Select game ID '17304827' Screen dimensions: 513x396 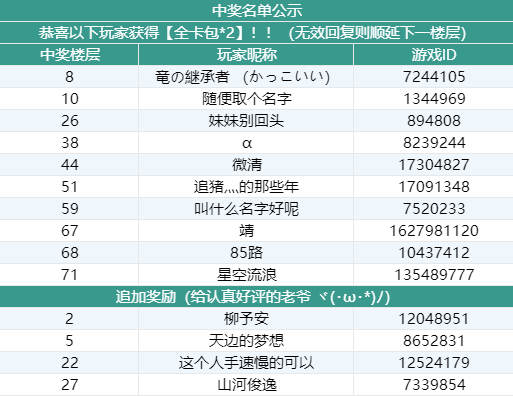point(434,165)
